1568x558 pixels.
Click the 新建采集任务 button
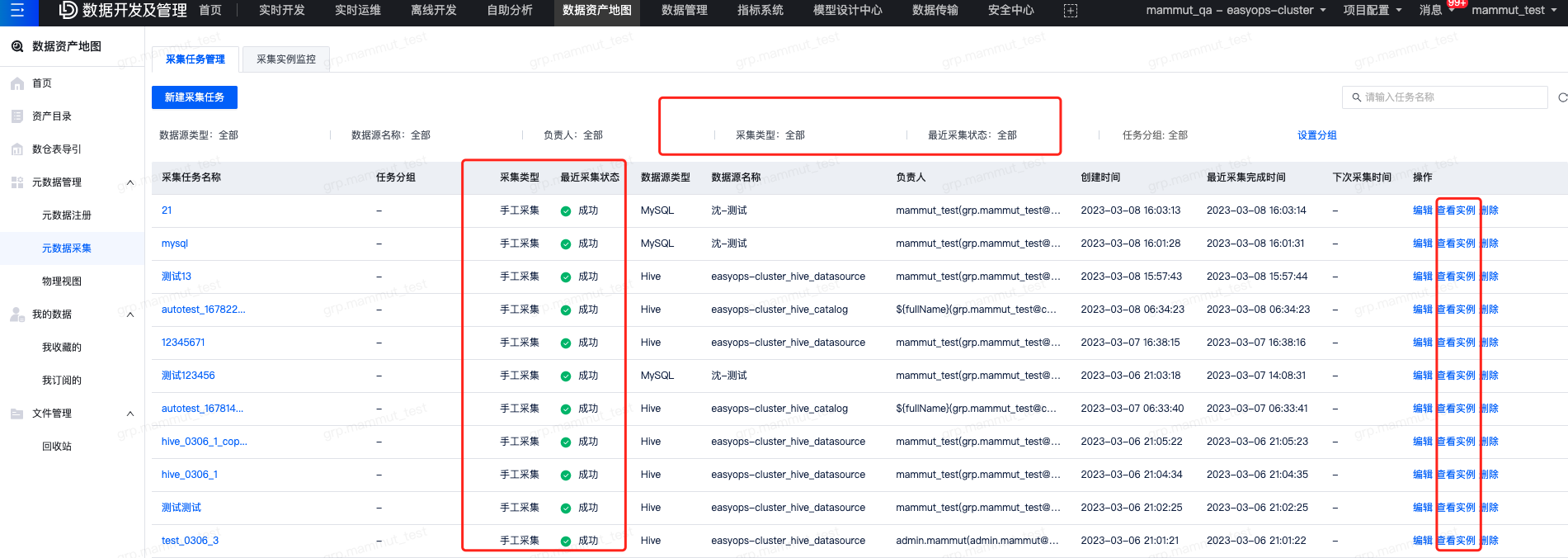pos(195,97)
